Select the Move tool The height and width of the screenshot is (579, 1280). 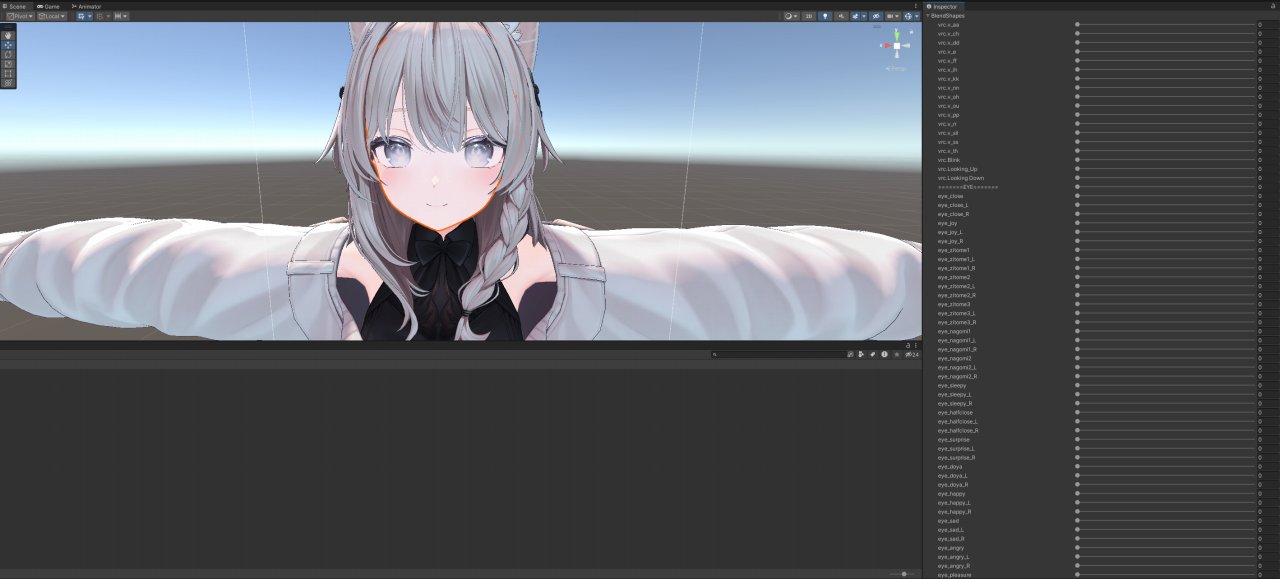click(8, 45)
